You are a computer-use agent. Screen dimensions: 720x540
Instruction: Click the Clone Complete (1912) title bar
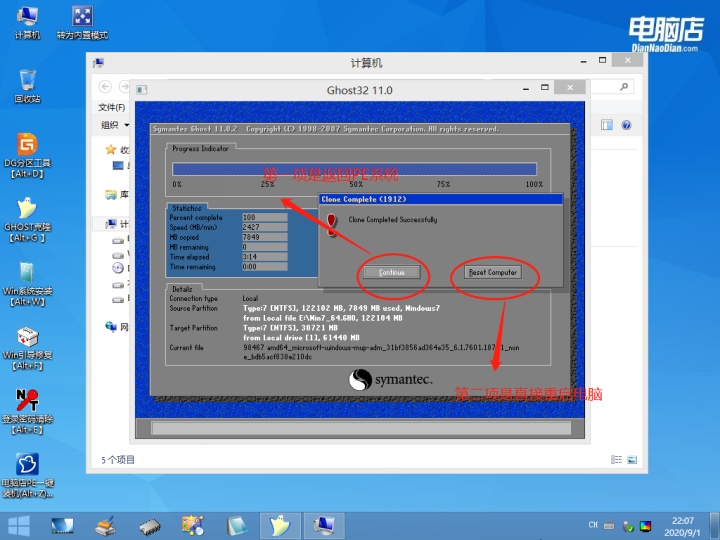pyautogui.click(x=440, y=199)
